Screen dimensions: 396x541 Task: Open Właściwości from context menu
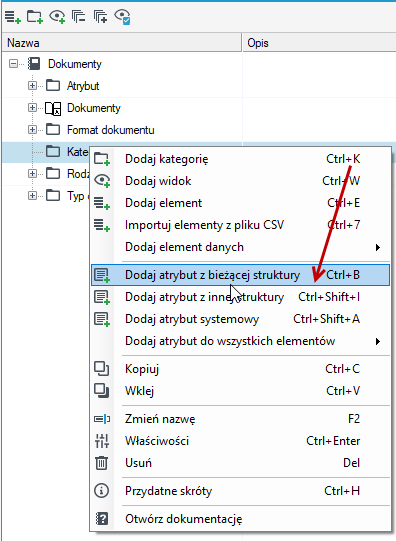240,441
